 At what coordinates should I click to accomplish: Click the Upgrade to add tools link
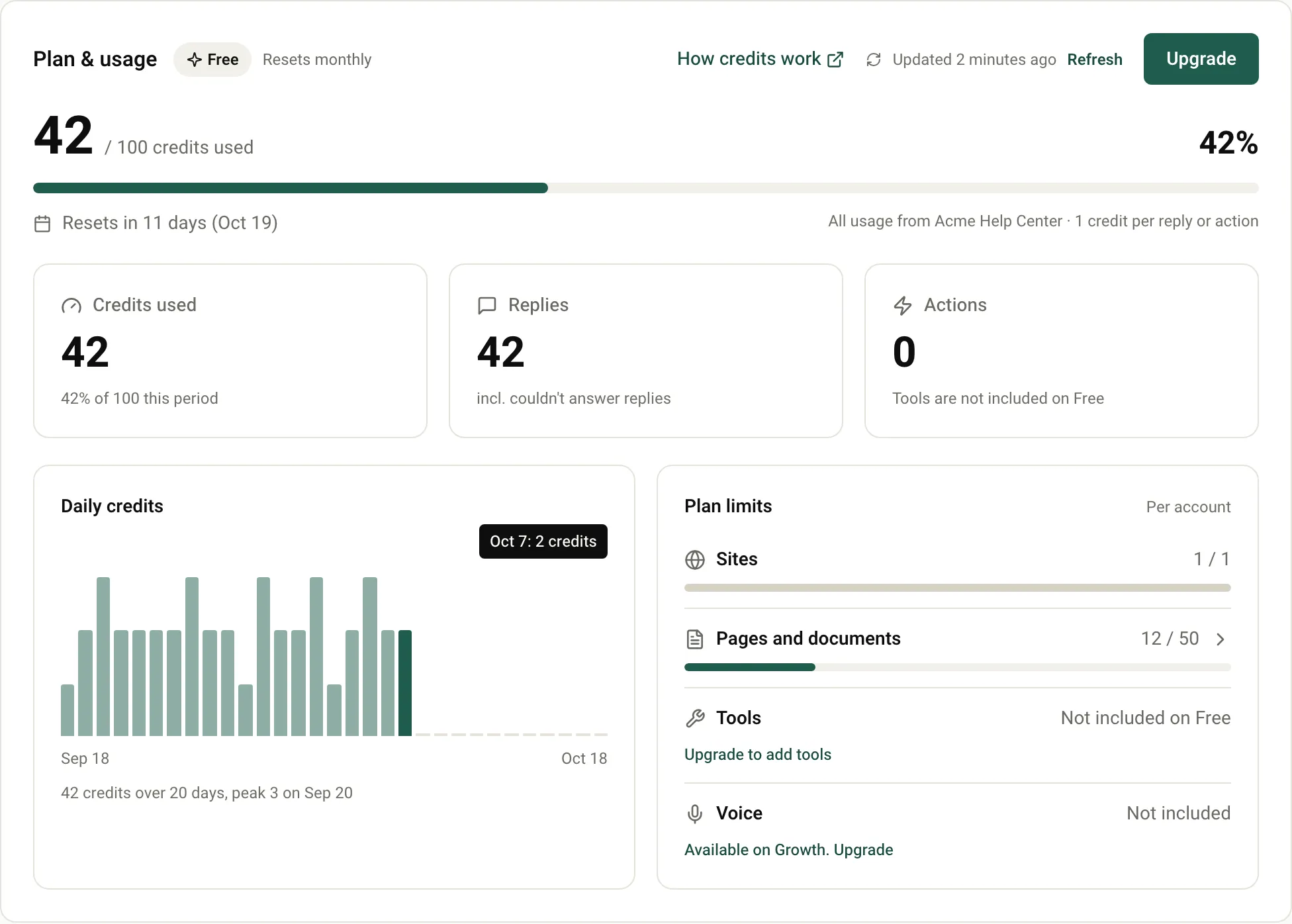(x=758, y=755)
